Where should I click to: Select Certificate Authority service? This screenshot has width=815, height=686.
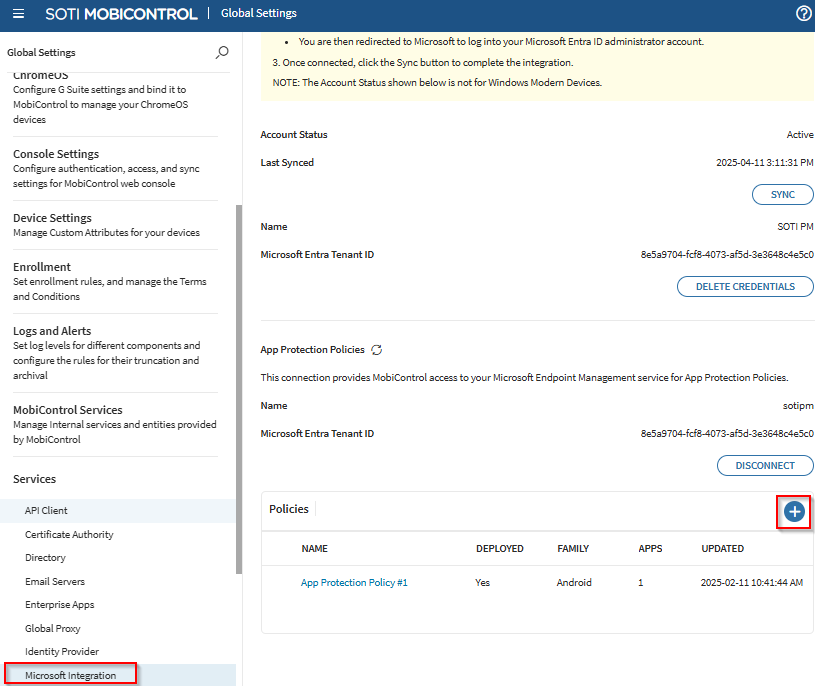pos(69,534)
